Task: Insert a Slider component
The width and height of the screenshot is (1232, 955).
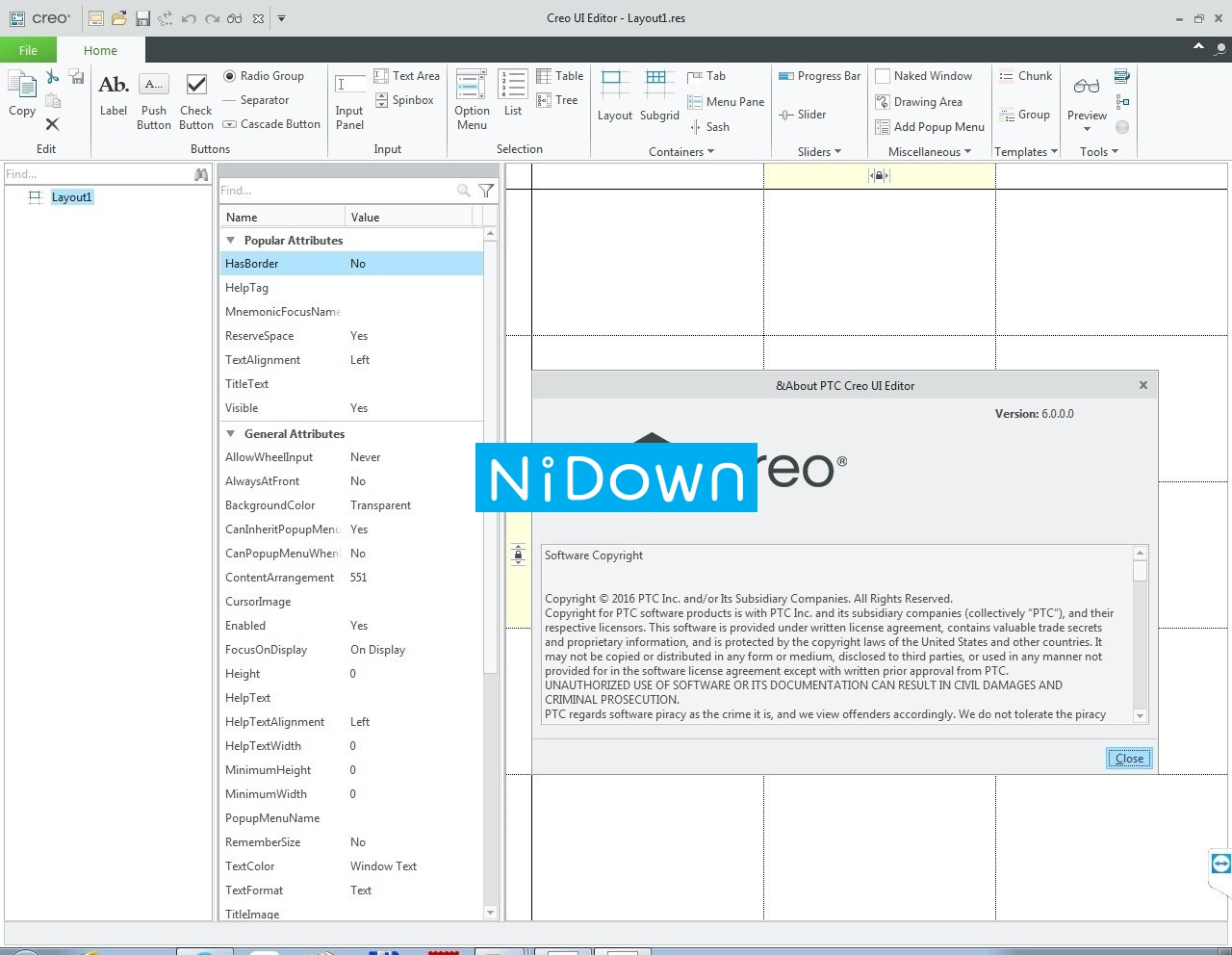Action: point(803,115)
